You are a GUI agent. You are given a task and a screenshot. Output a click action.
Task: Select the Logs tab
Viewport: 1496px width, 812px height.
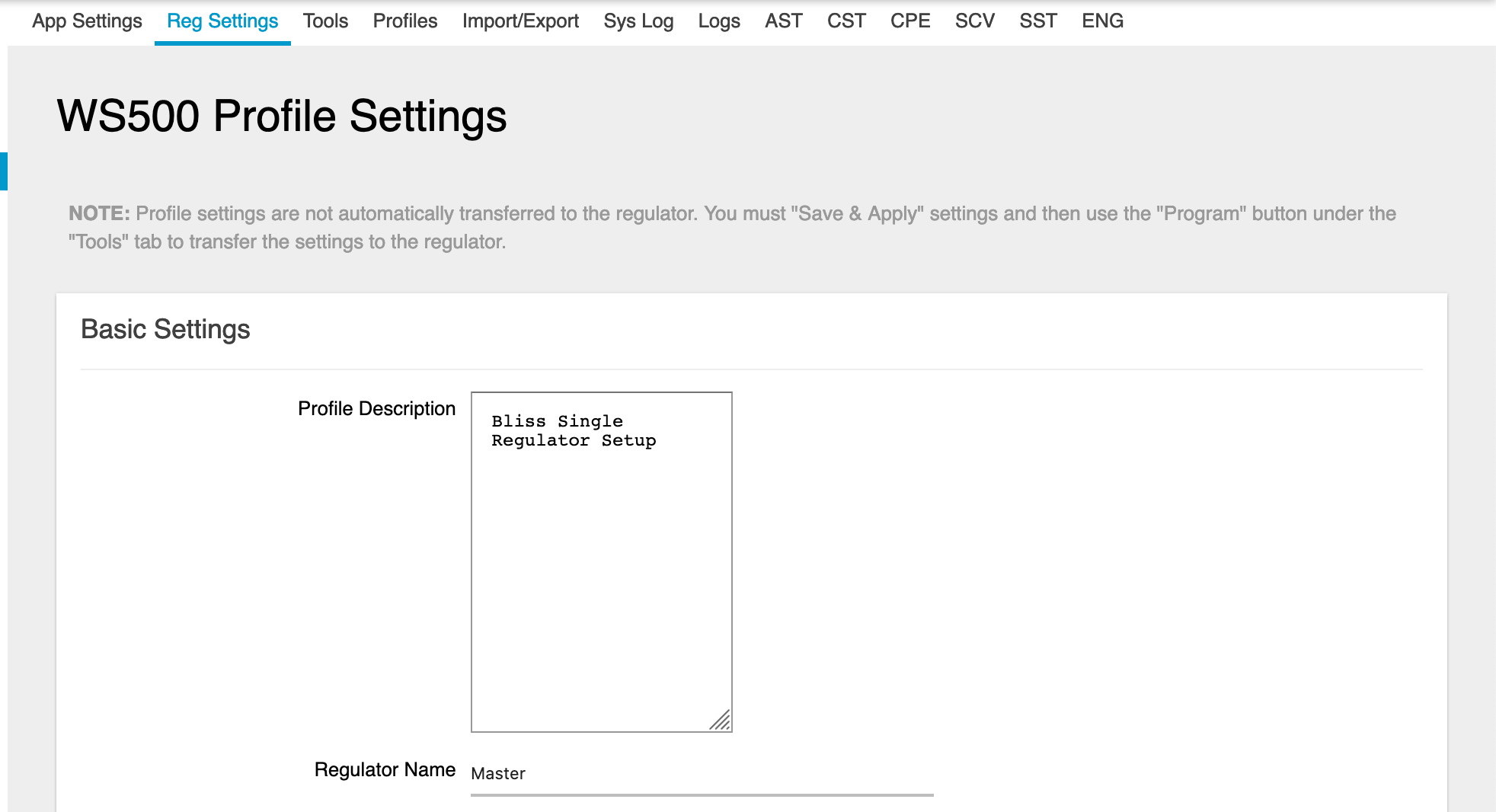tap(718, 21)
